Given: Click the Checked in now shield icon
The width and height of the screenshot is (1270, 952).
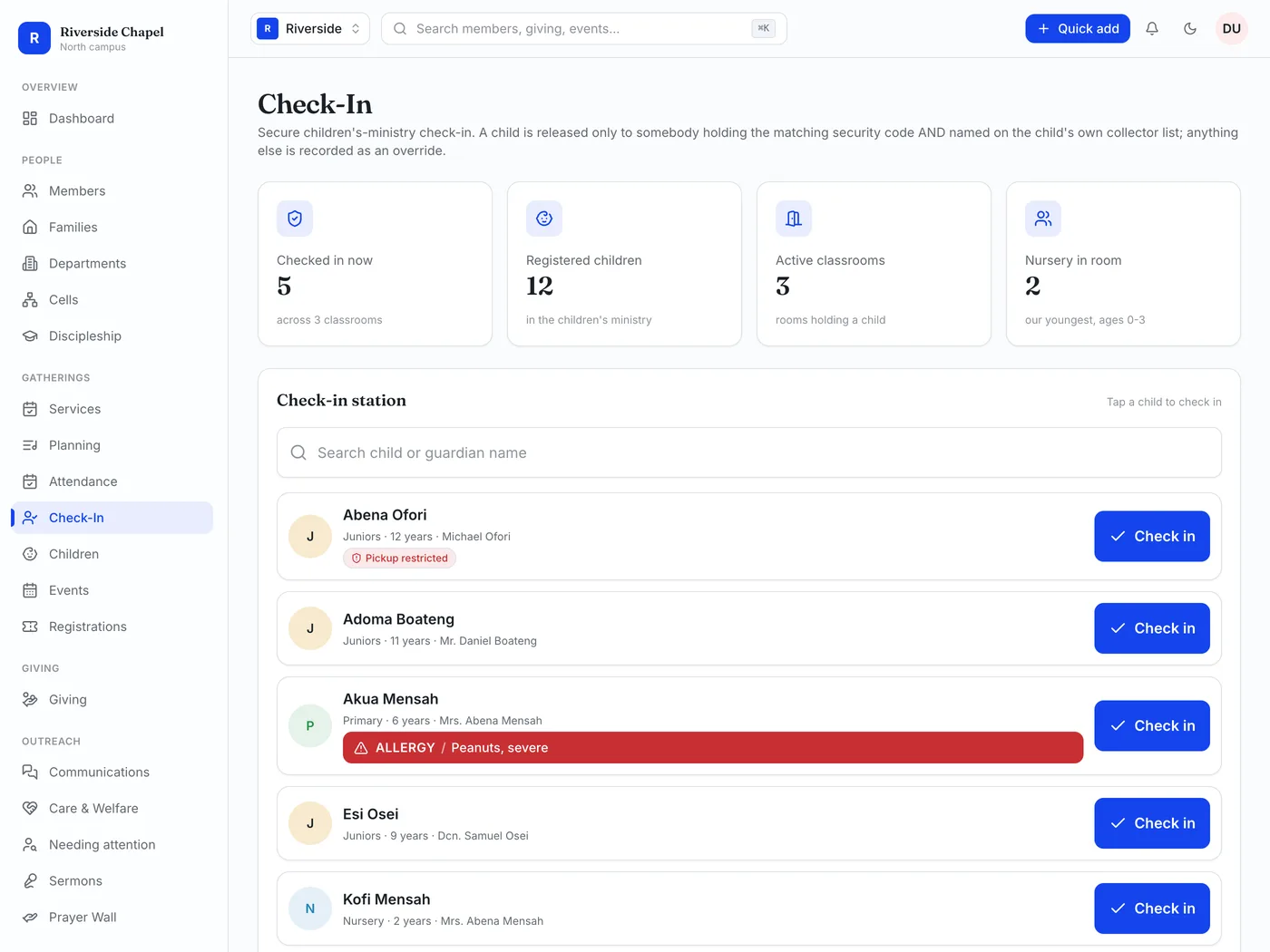Looking at the screenshot, I should (295, 219).
